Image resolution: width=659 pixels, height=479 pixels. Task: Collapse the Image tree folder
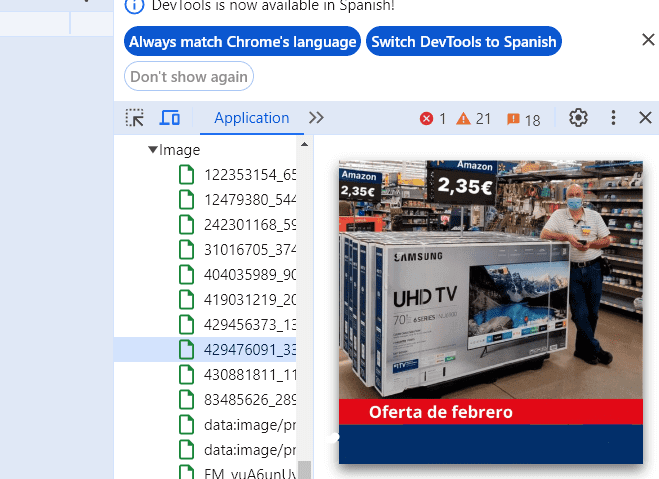(153, 149)
